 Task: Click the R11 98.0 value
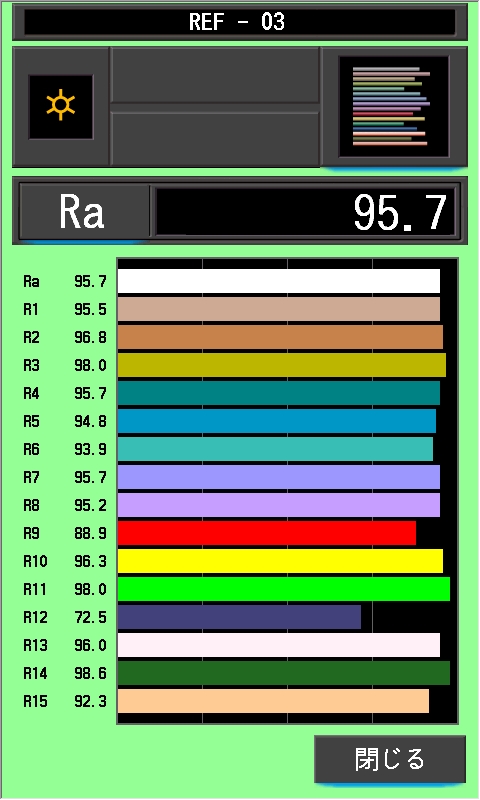[90, 590]
